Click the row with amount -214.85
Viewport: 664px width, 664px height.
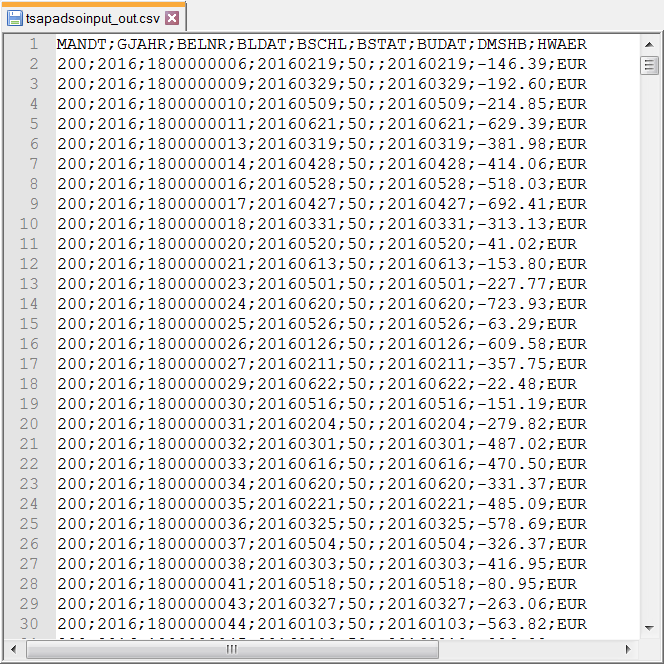point(322,104)
